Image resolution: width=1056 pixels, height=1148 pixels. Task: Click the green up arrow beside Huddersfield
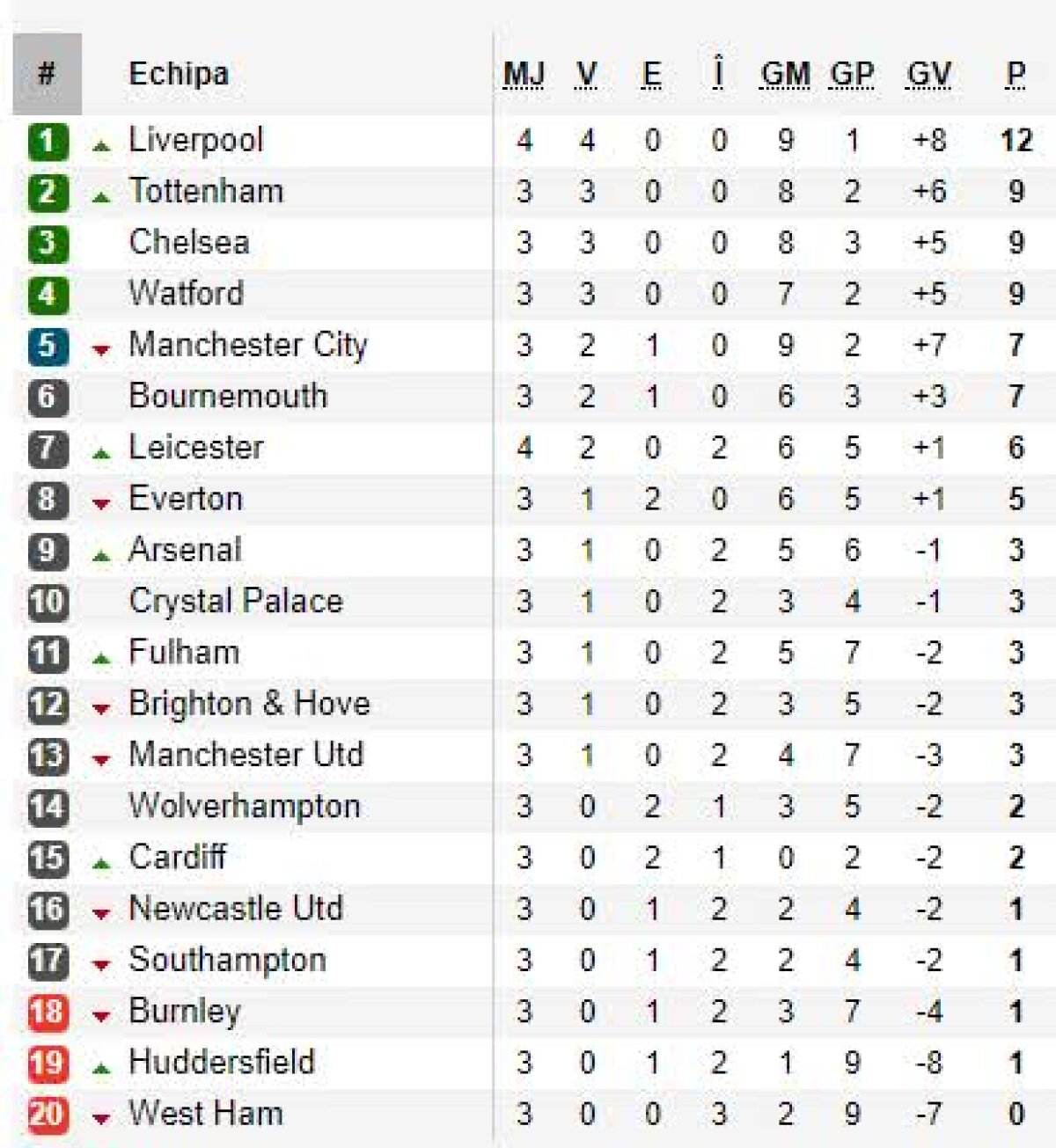pyautogui.click(x=101, y=1069)
